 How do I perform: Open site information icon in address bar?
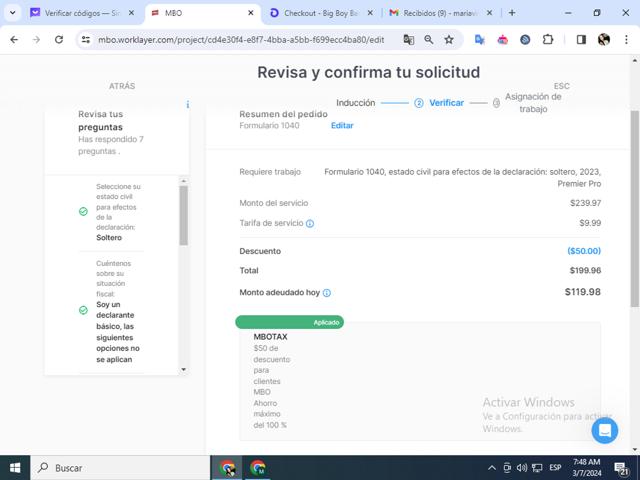[86, 40]
